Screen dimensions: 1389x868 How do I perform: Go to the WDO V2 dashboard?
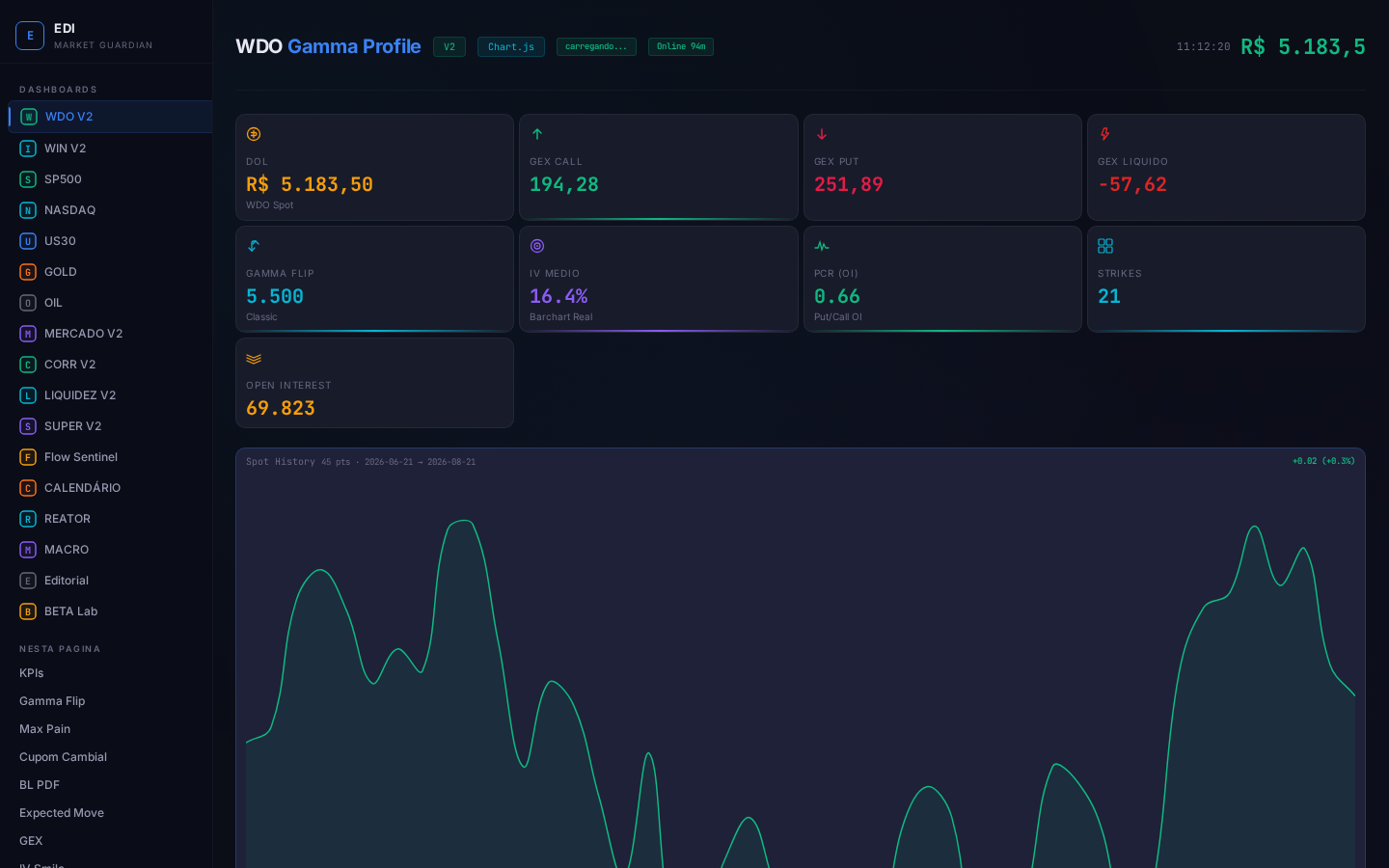click(110, 117)
